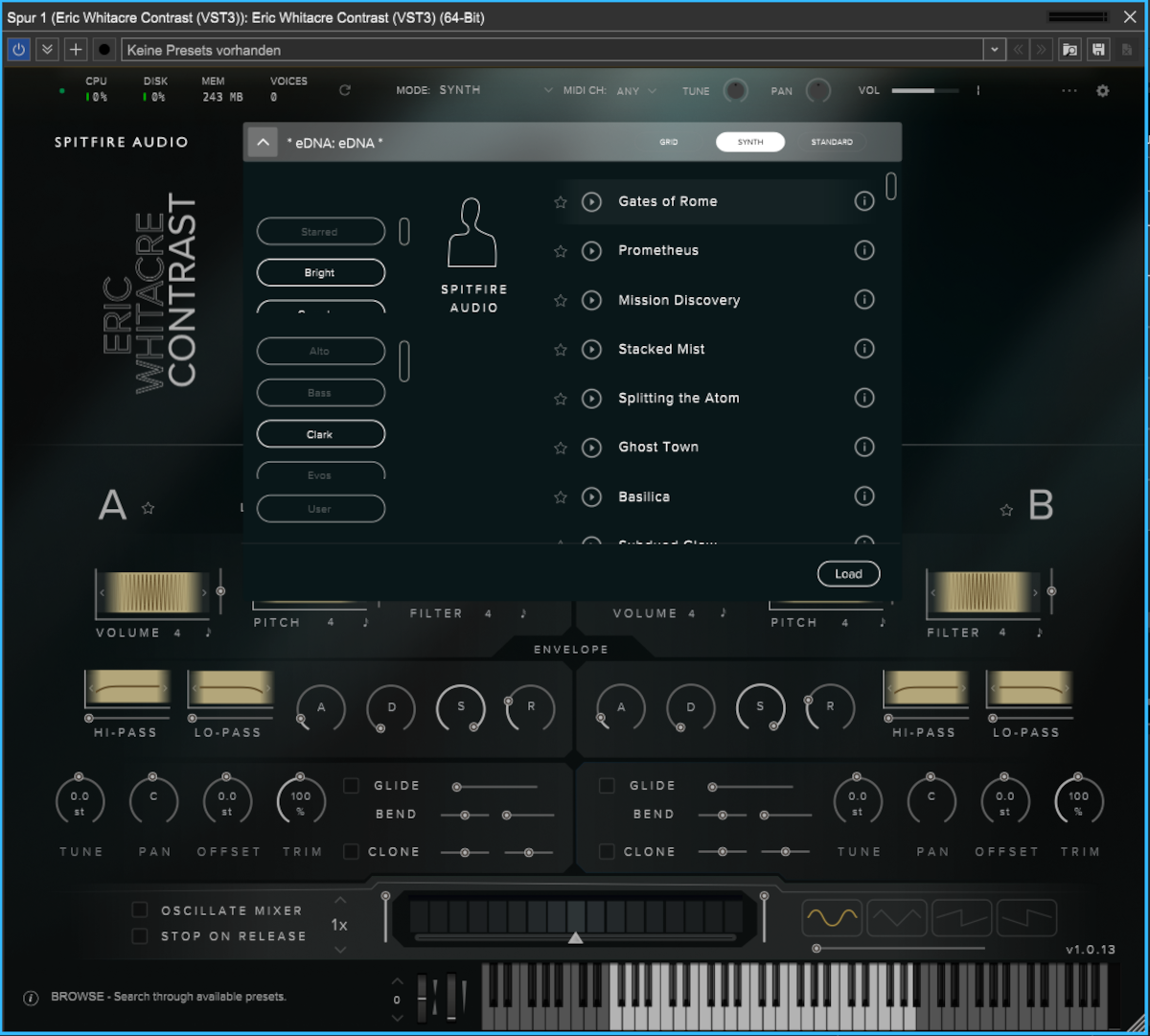
Task: Click the plus icon in host toolbar
Action: 76,50
